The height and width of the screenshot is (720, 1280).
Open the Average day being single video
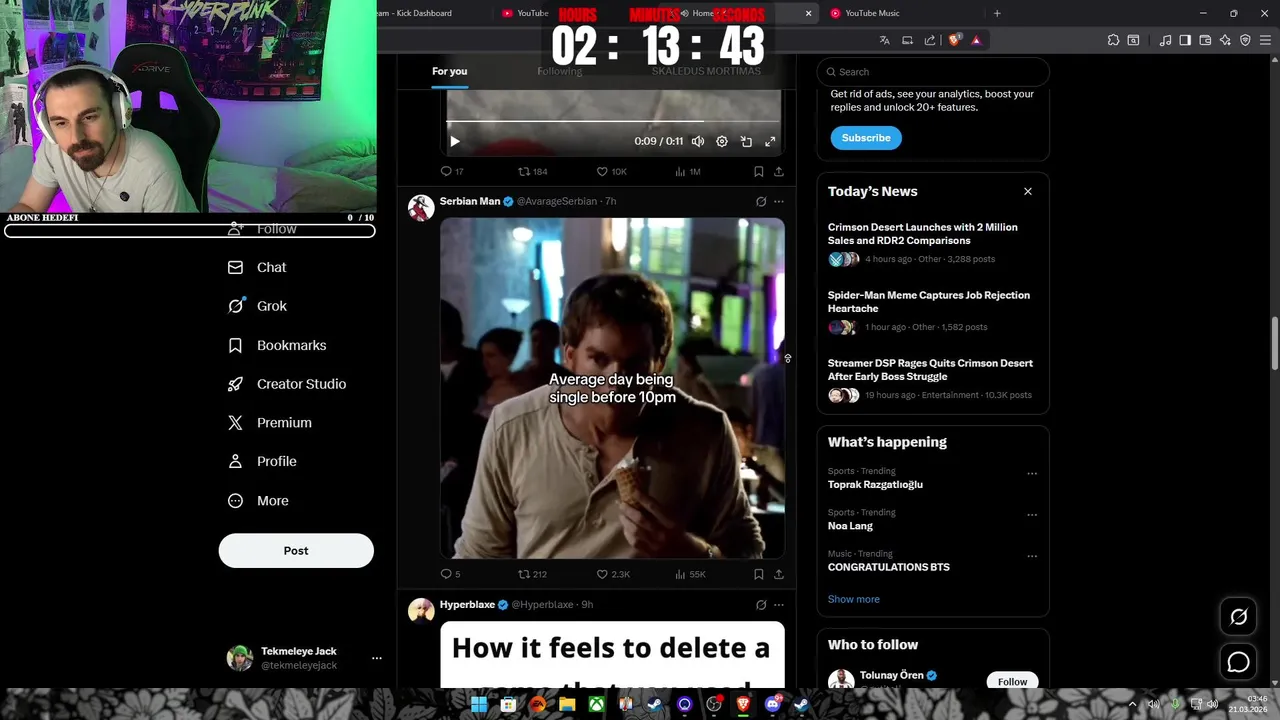612,388
